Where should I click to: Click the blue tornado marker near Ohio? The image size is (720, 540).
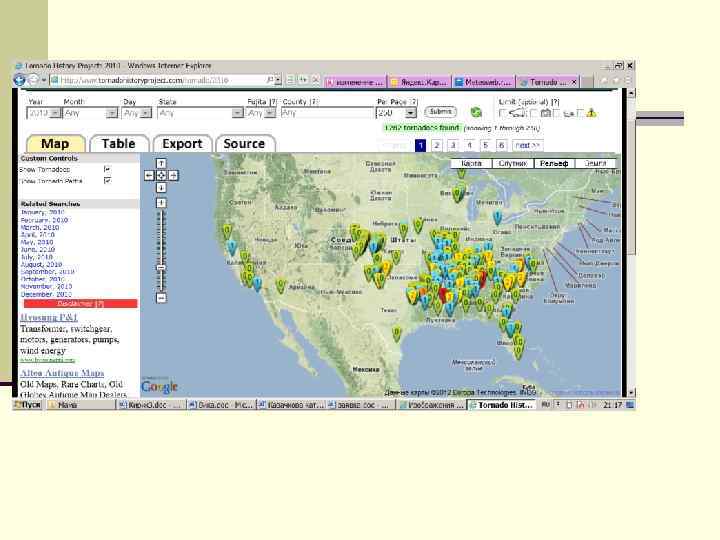[x=497, y=216]
